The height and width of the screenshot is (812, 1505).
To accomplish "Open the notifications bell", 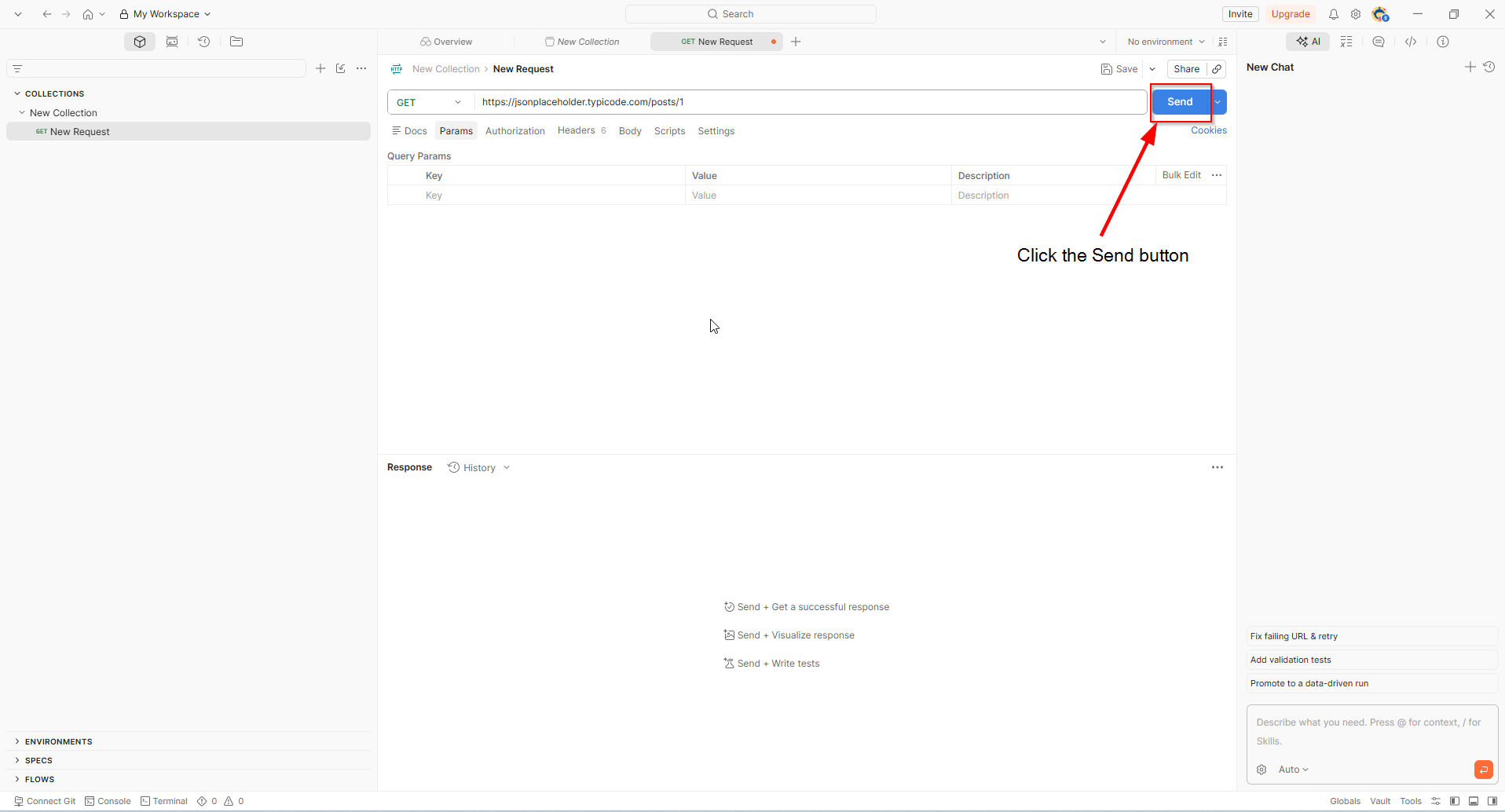I will (1334, 14).
